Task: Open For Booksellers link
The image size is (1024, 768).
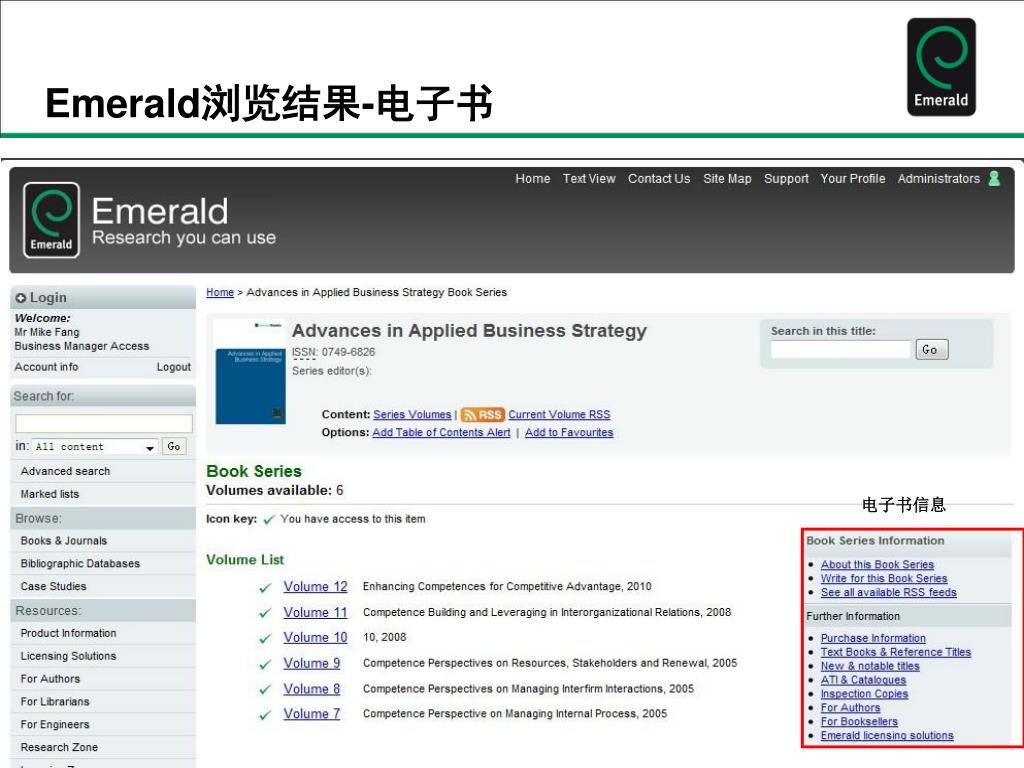Action: click(x=859, y=722)
